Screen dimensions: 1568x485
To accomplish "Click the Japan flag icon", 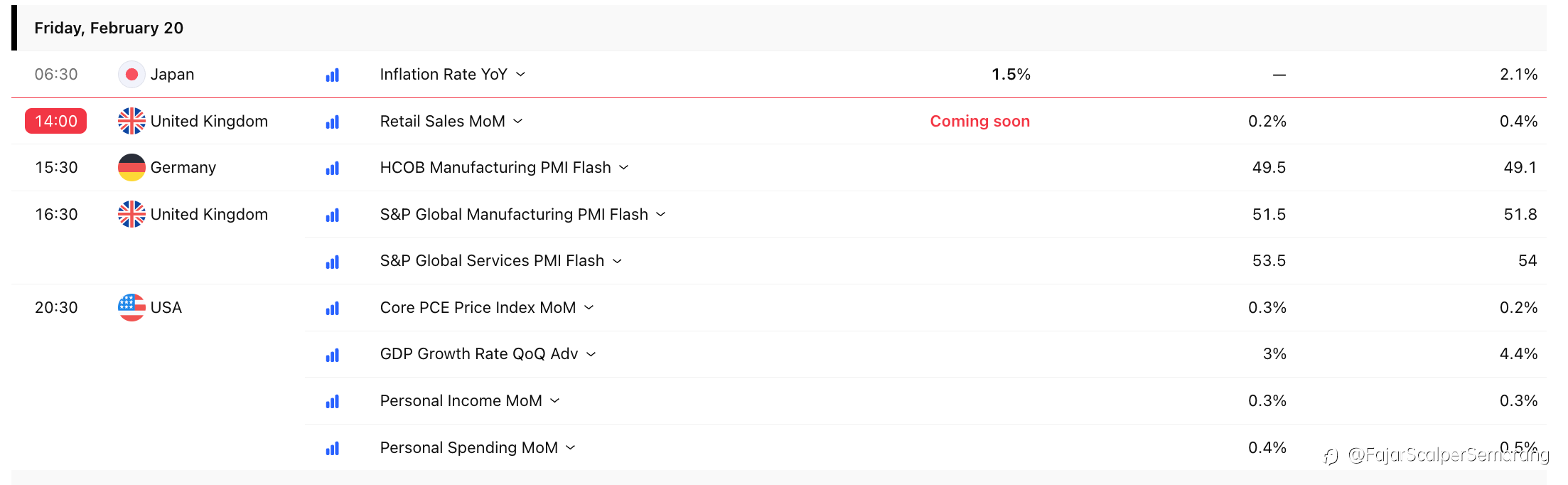I will click(131, 75).
